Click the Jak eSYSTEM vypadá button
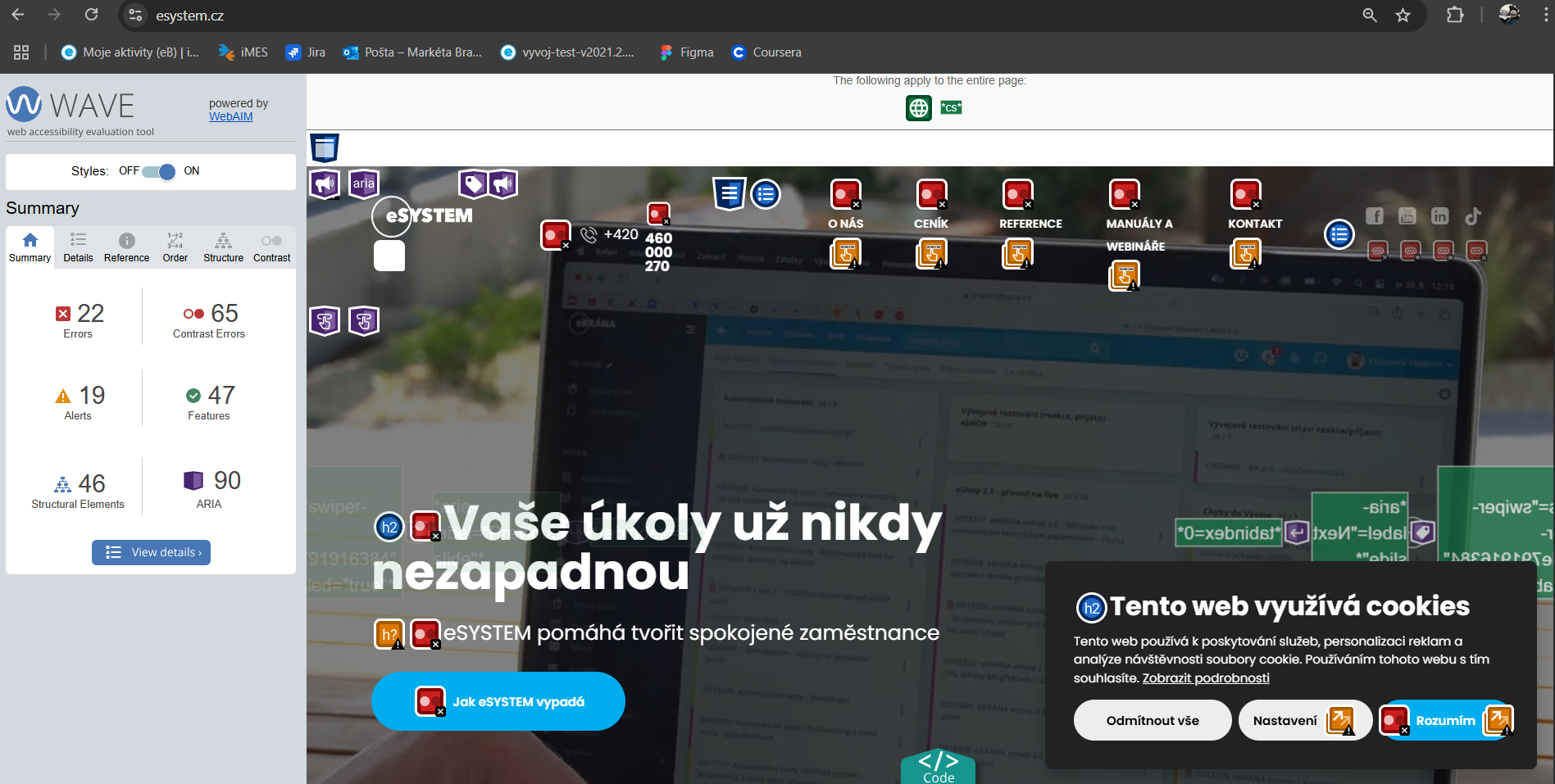The height and width of the screenshot is (784, 1555). [498, 701]
